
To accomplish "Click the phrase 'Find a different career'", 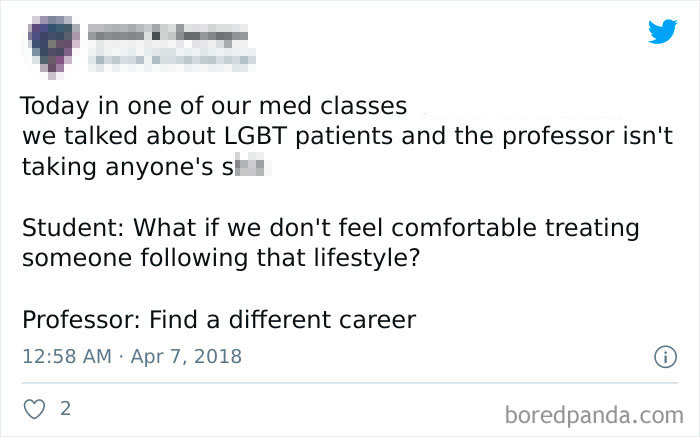I will coord(282,320).
